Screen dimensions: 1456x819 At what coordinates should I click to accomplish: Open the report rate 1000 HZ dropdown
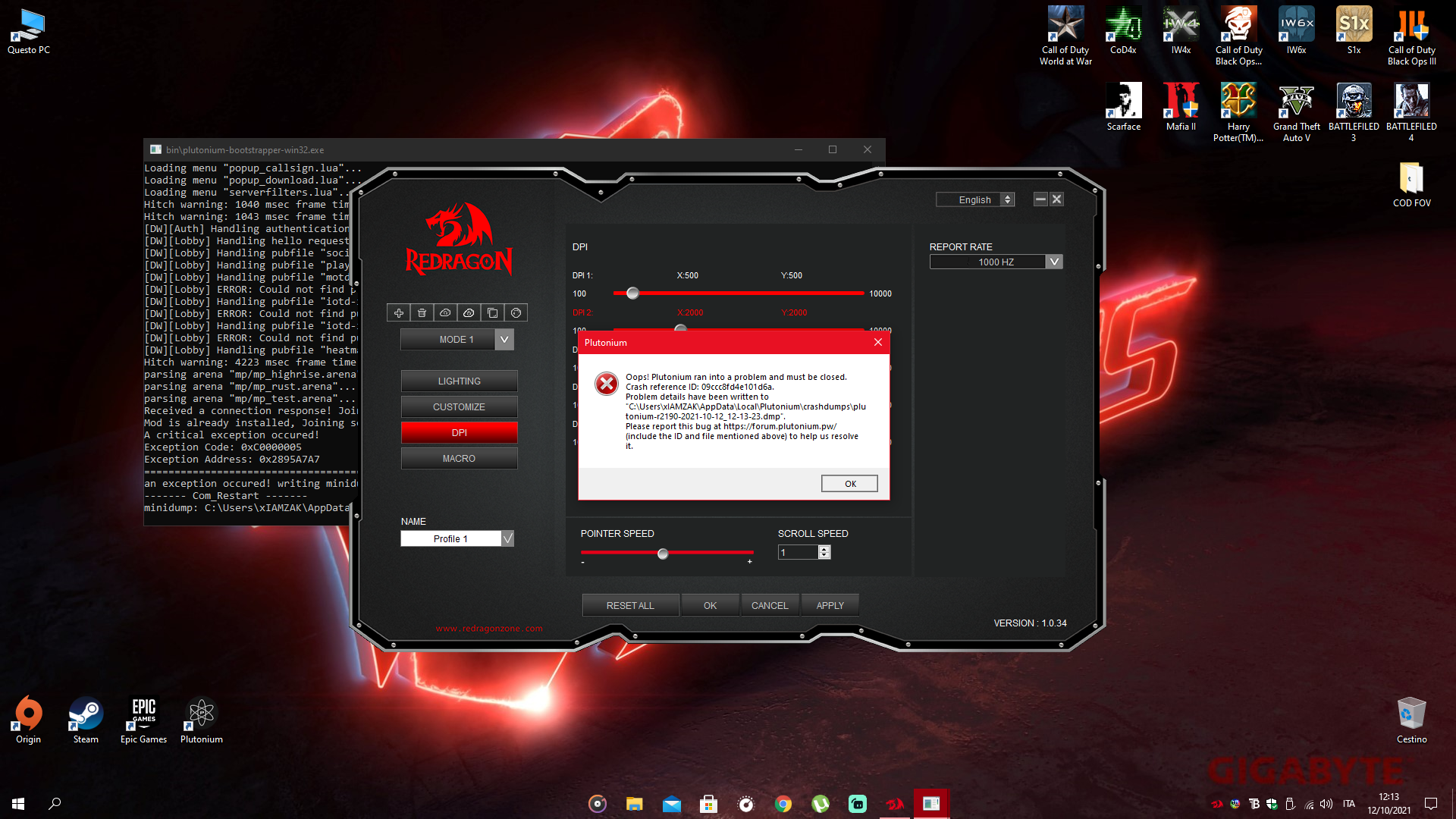coord(1053,262)
